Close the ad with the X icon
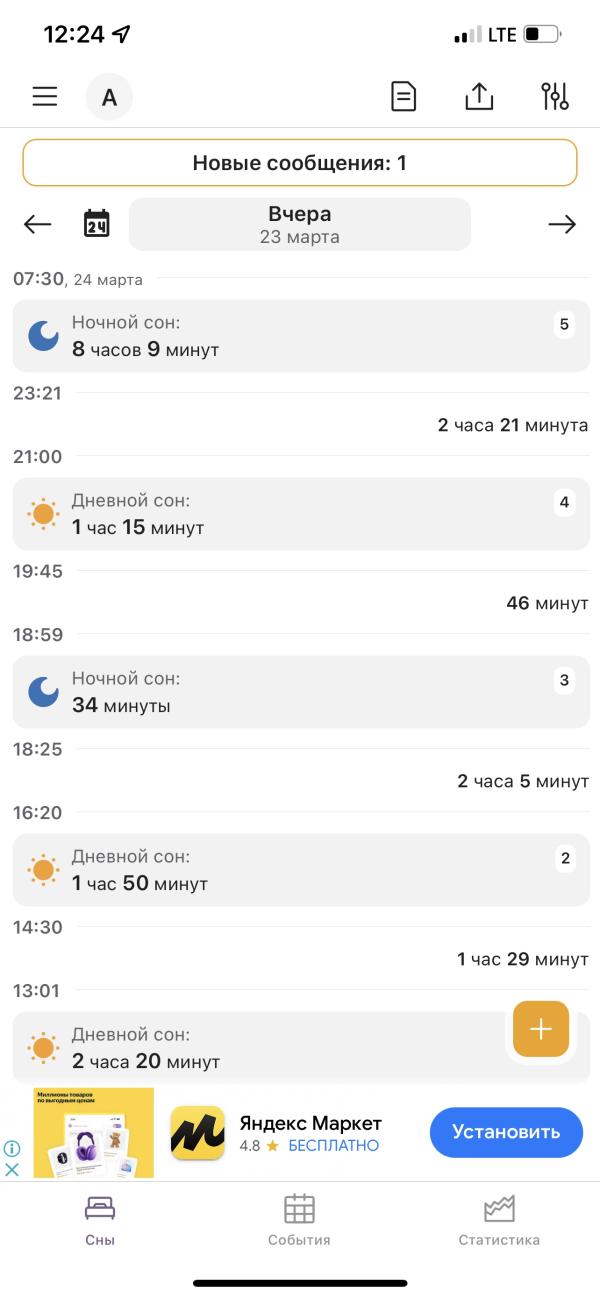Viewport: 600px width, 1297px height. [x=12, y=1169]
